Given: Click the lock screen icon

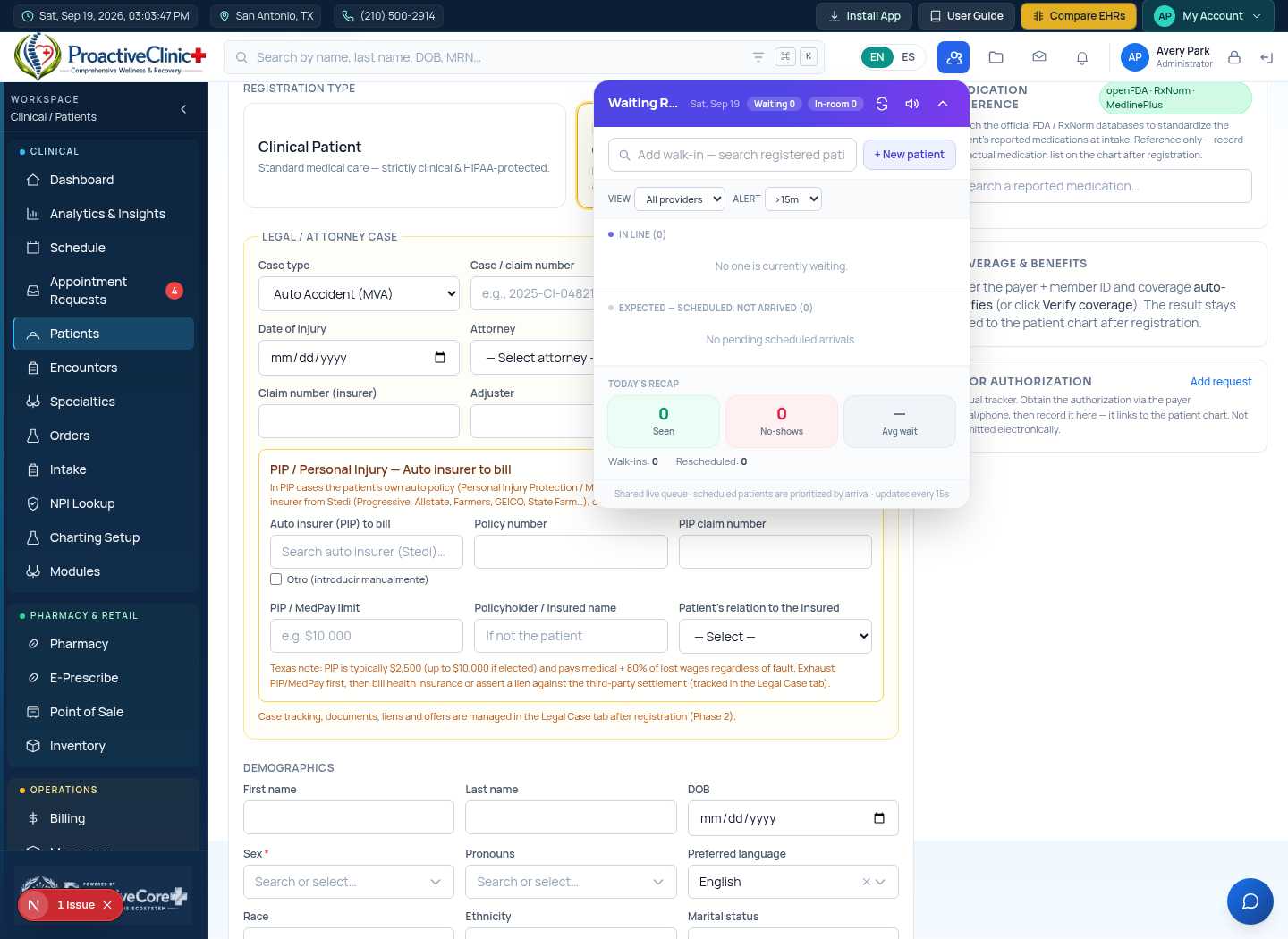Looking at the screenshot, I should tap(1234, 57).
